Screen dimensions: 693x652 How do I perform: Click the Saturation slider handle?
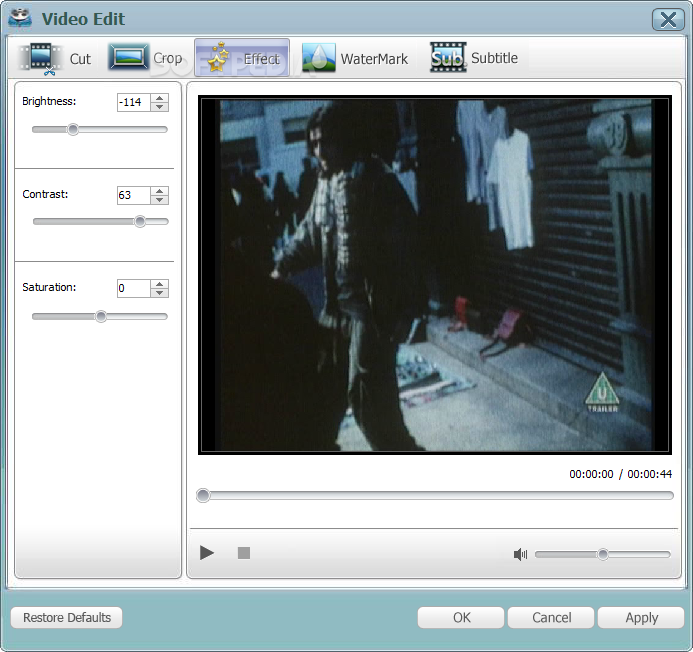coord(101,316)
